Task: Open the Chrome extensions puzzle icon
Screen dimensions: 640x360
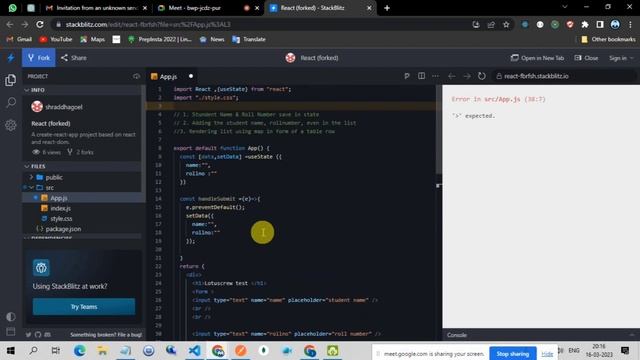Action: (x=585, y=24)
